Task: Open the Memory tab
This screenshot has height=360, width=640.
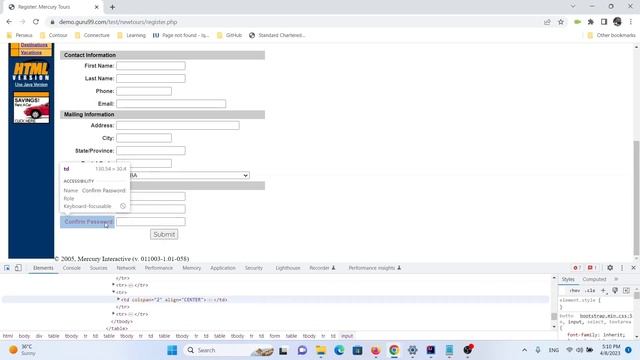Action: (x=192, y=268)
